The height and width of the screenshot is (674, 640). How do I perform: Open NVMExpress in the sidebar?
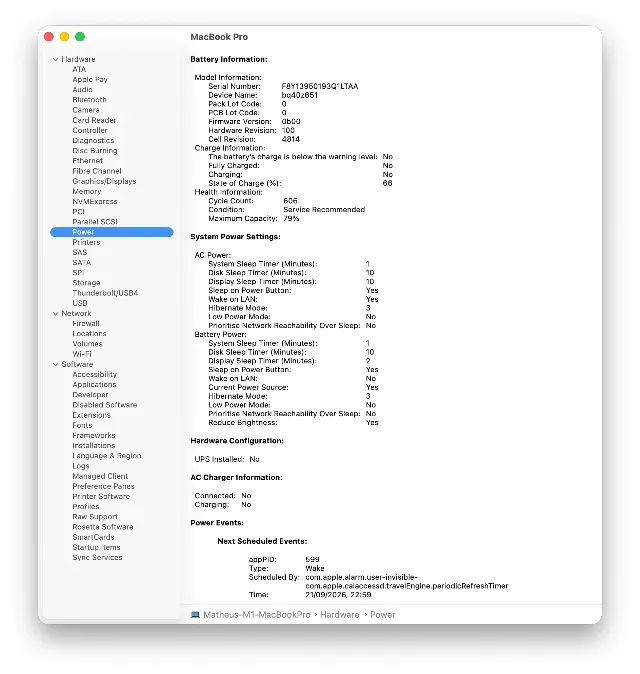click(x=95, y=202)
